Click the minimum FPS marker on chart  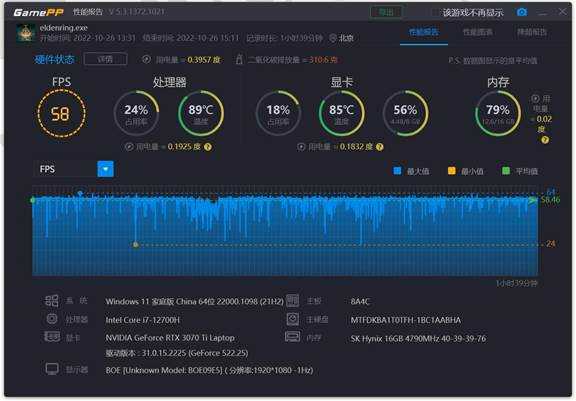[136, 245]
